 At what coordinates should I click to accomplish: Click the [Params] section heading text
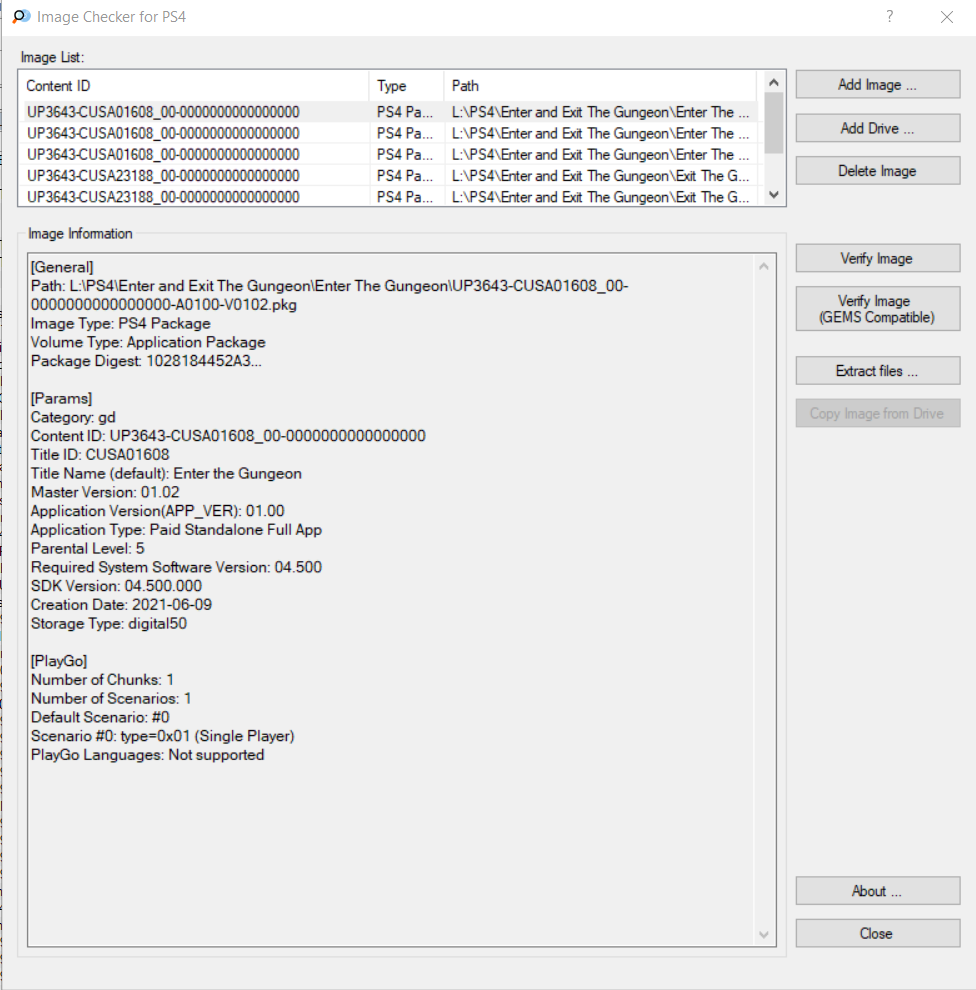pos(61,398)
